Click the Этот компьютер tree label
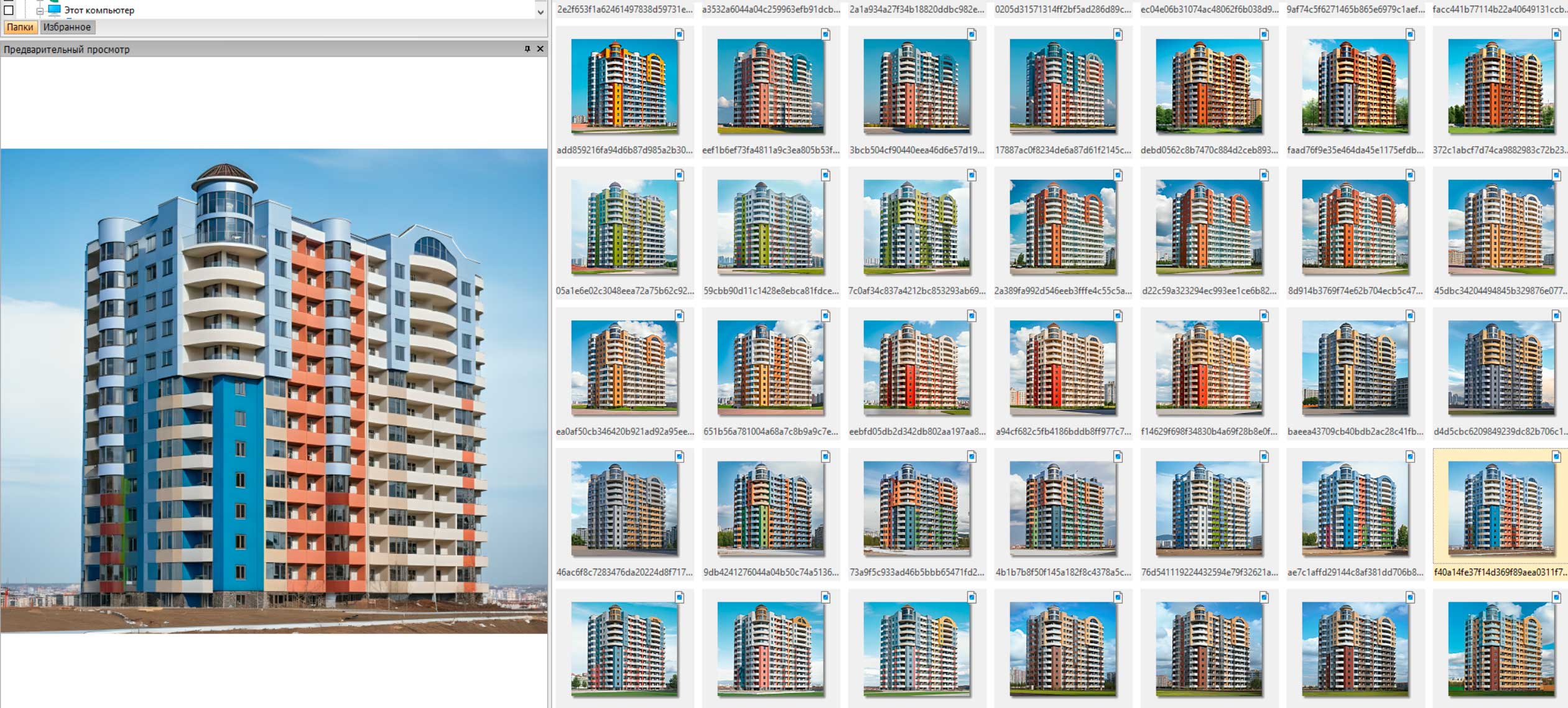Viewport: 1568px width, 708px height. pyautogui.click(x=99, y=10)
